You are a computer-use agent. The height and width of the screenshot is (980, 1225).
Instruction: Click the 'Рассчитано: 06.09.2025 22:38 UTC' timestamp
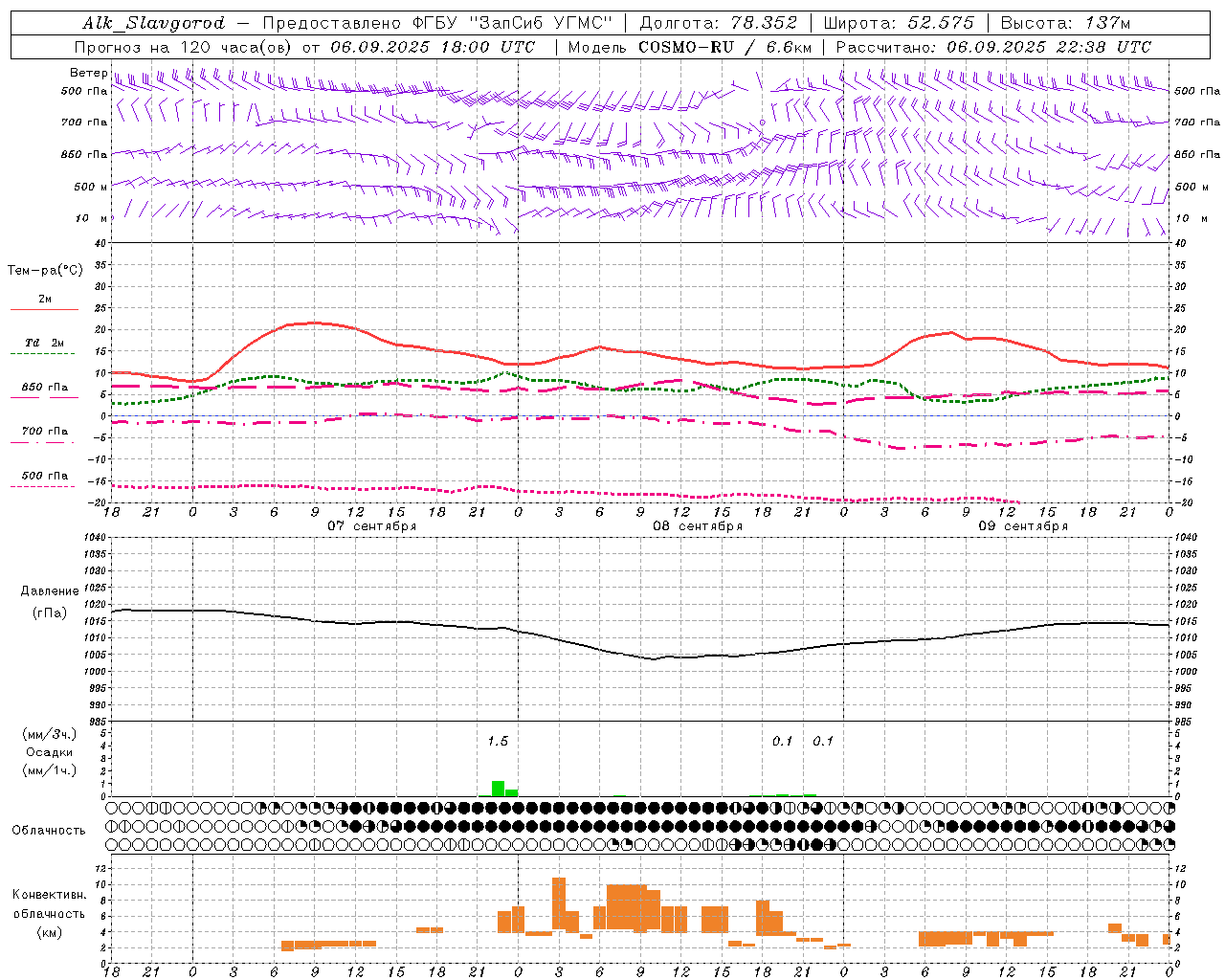993,47
